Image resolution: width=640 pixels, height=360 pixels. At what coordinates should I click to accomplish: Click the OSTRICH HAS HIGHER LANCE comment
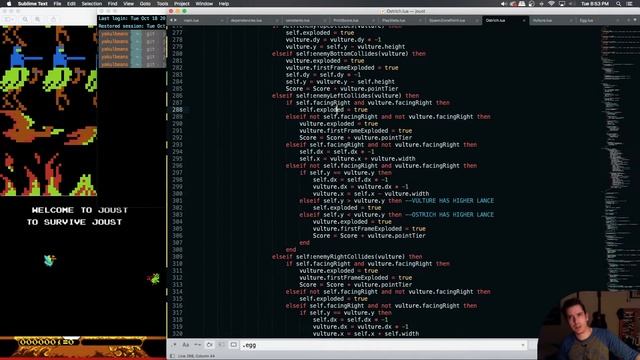tap(449, 214)
